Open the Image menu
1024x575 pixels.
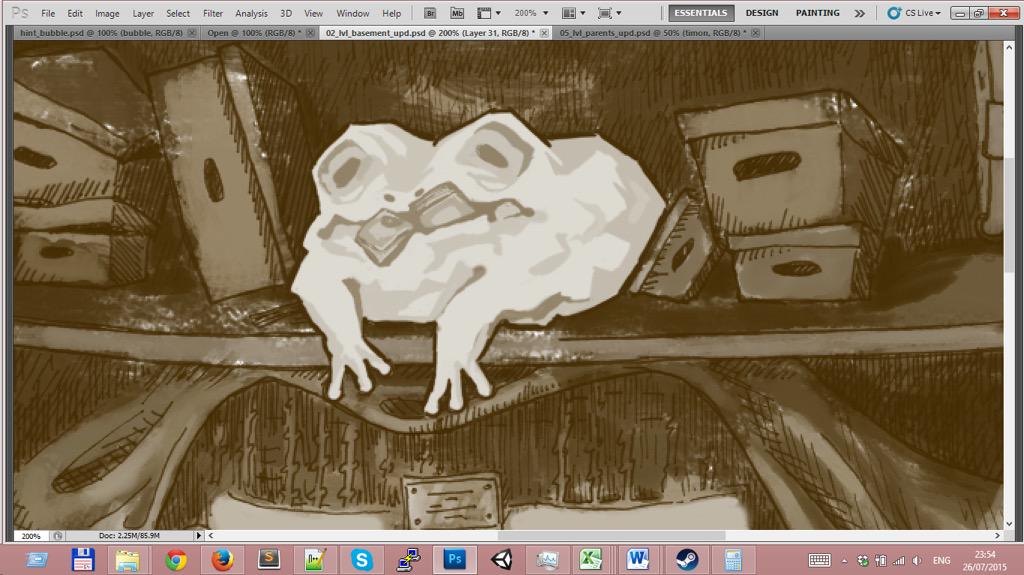107,13
